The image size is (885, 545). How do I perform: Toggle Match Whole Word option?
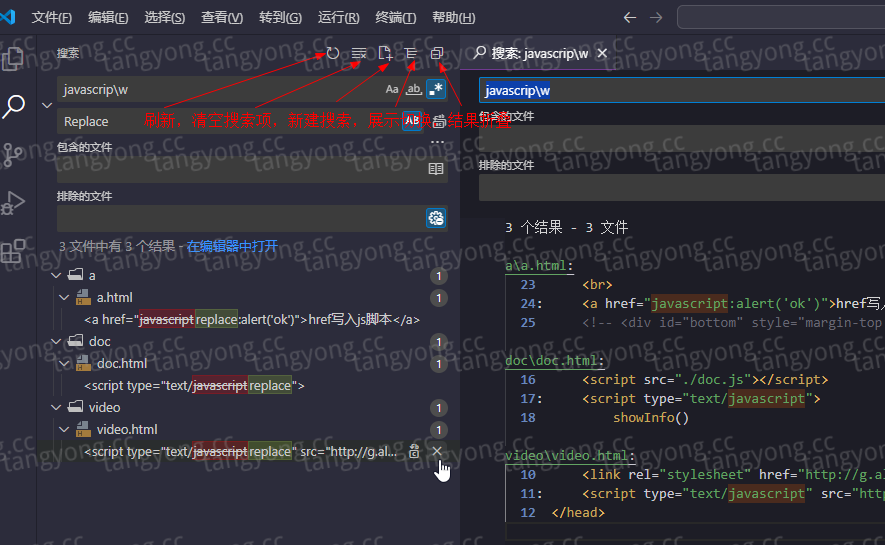(414, 89)
